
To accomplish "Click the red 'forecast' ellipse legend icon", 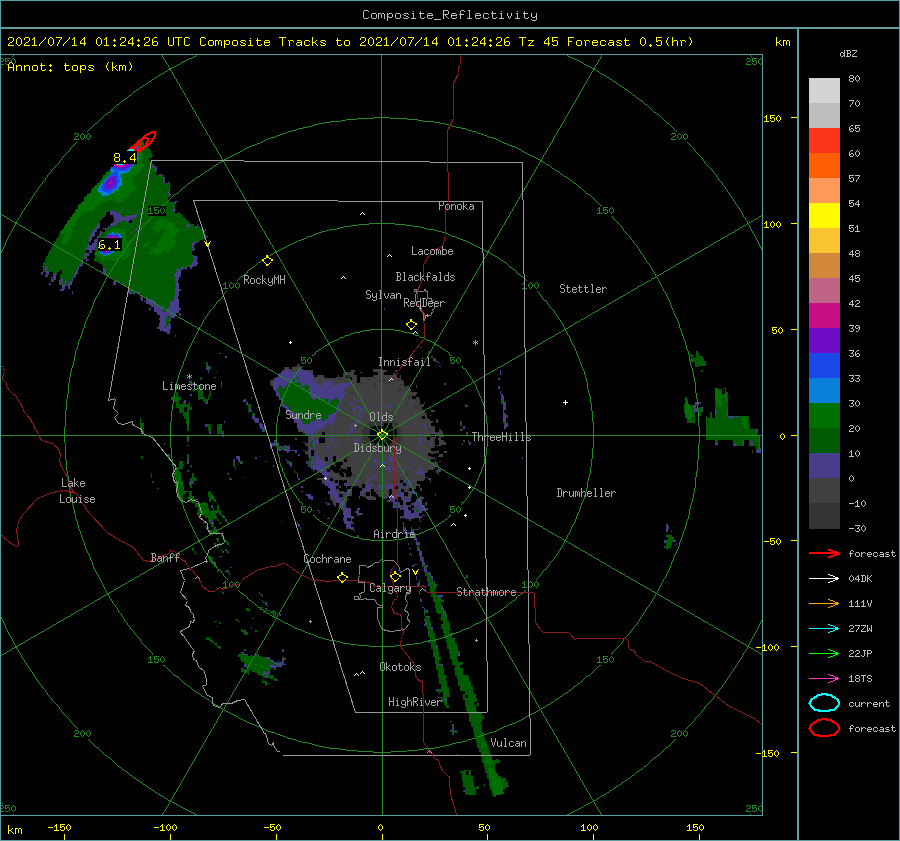I will pos(824,728).
